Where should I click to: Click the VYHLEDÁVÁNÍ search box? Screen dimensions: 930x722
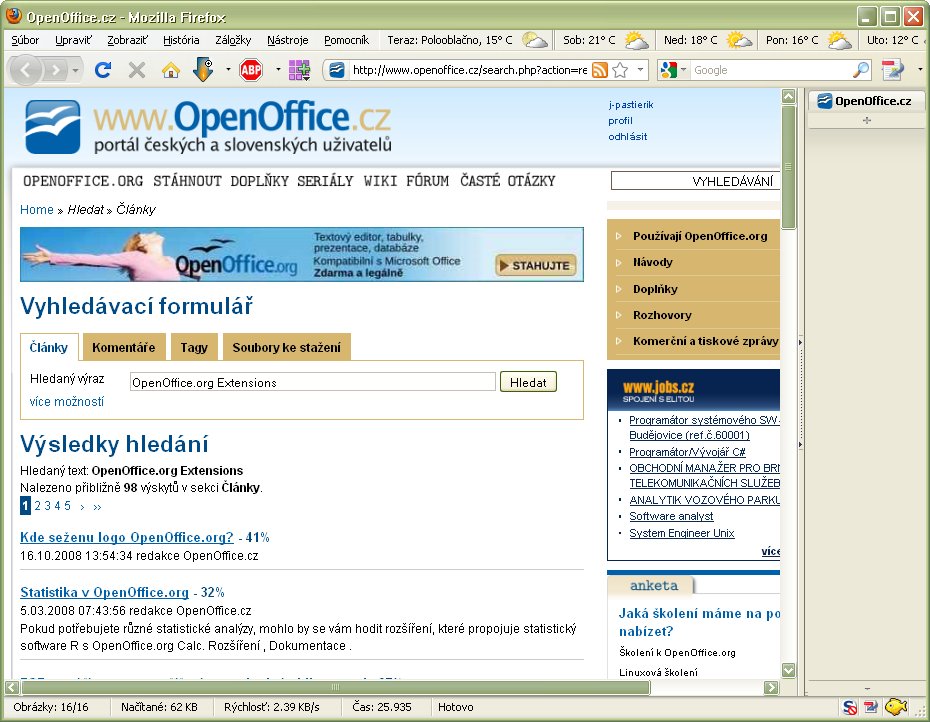click(x=695, y=181)
